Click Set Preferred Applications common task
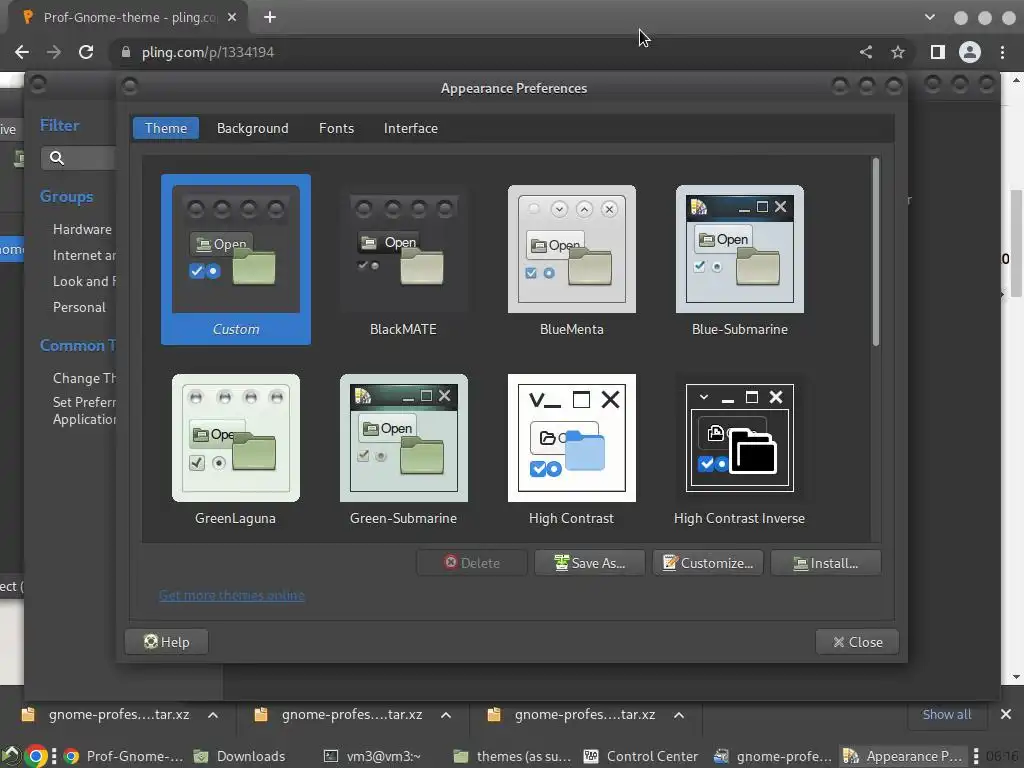This screenshot has height=768, width=1024. click(84, 411)
